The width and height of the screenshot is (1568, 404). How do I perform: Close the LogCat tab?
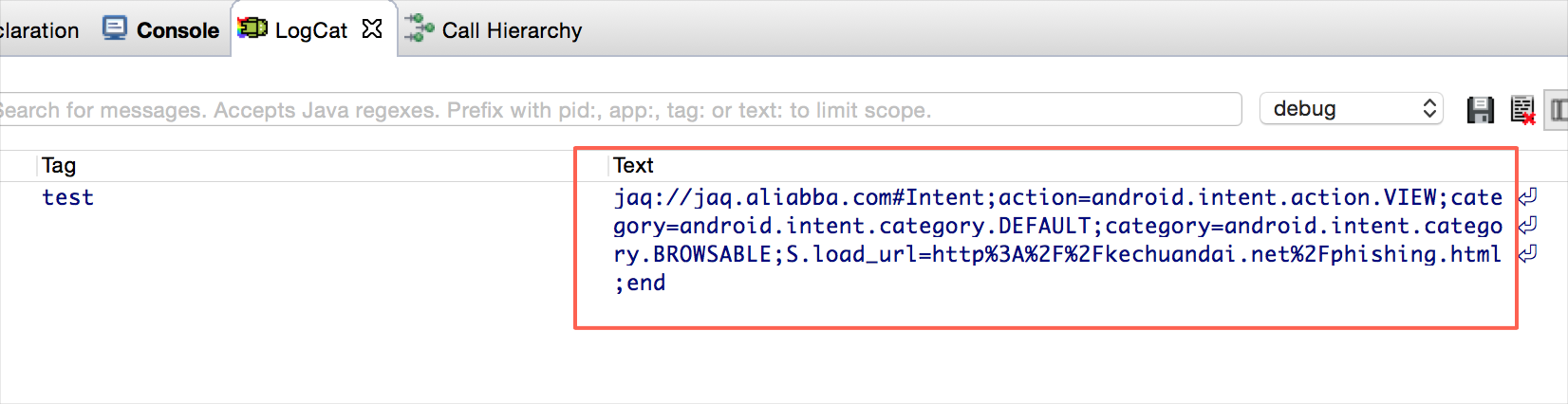tap(372, 29)
